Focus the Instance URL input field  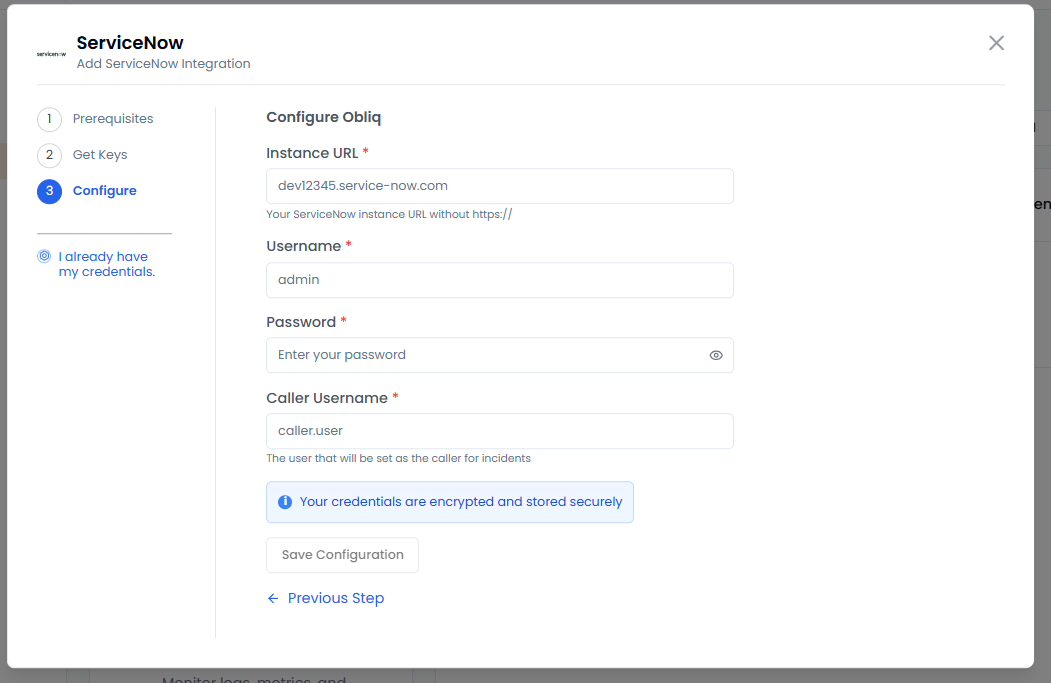click(x=499, y=186)
